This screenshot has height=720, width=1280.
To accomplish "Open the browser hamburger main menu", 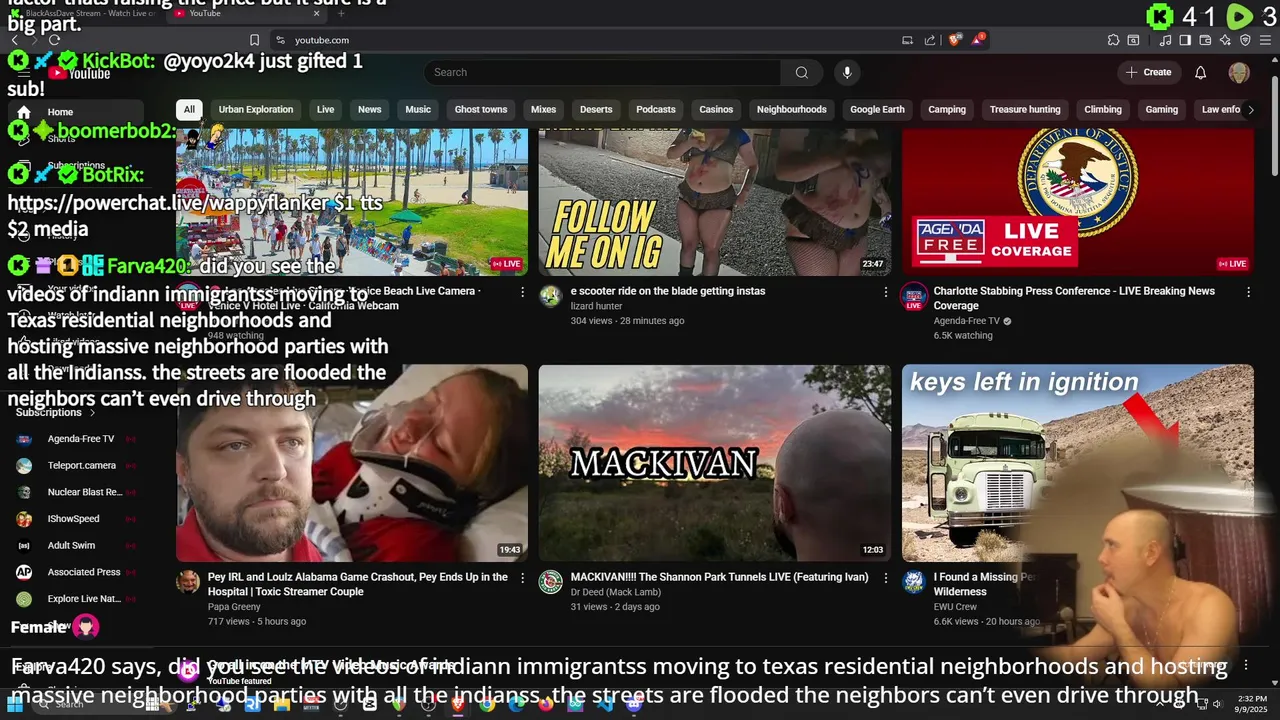I will click(x=1265, y=40).
